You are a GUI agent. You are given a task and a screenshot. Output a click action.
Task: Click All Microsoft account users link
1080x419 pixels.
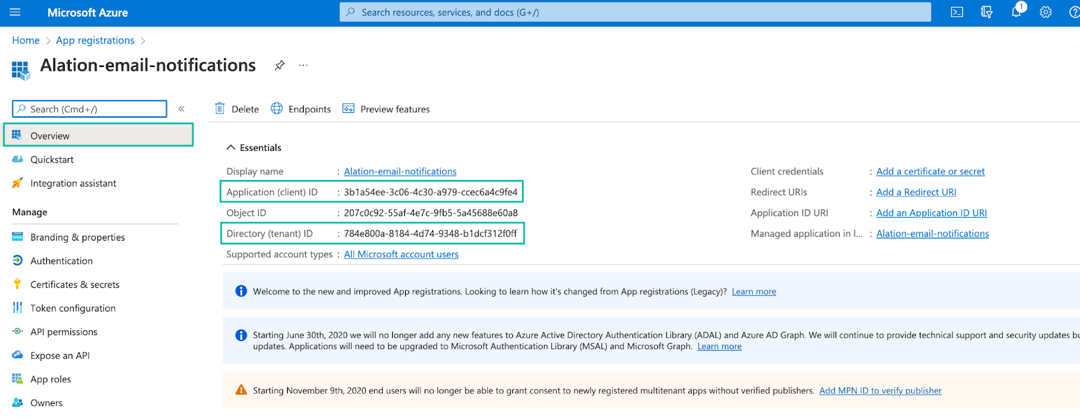coord(401,254)
